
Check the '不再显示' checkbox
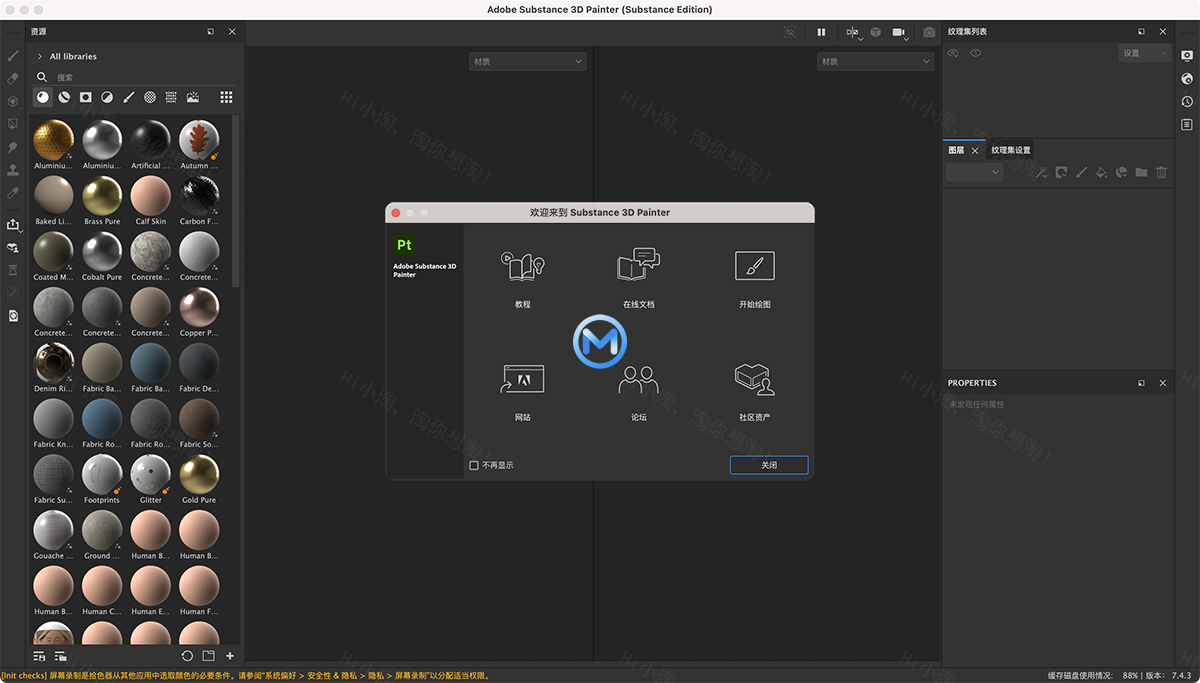click(x=474, y=465)
